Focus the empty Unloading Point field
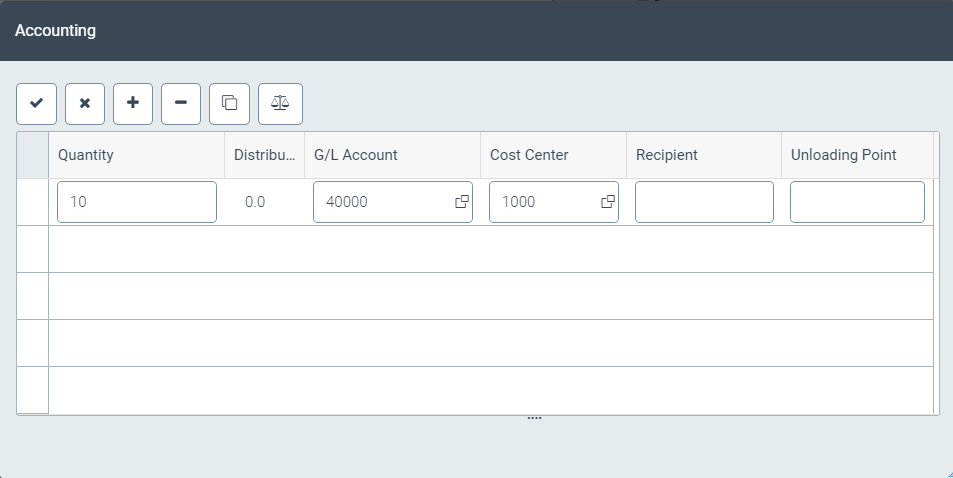This screenshot has height=478, width=953. tap(857, 202)
